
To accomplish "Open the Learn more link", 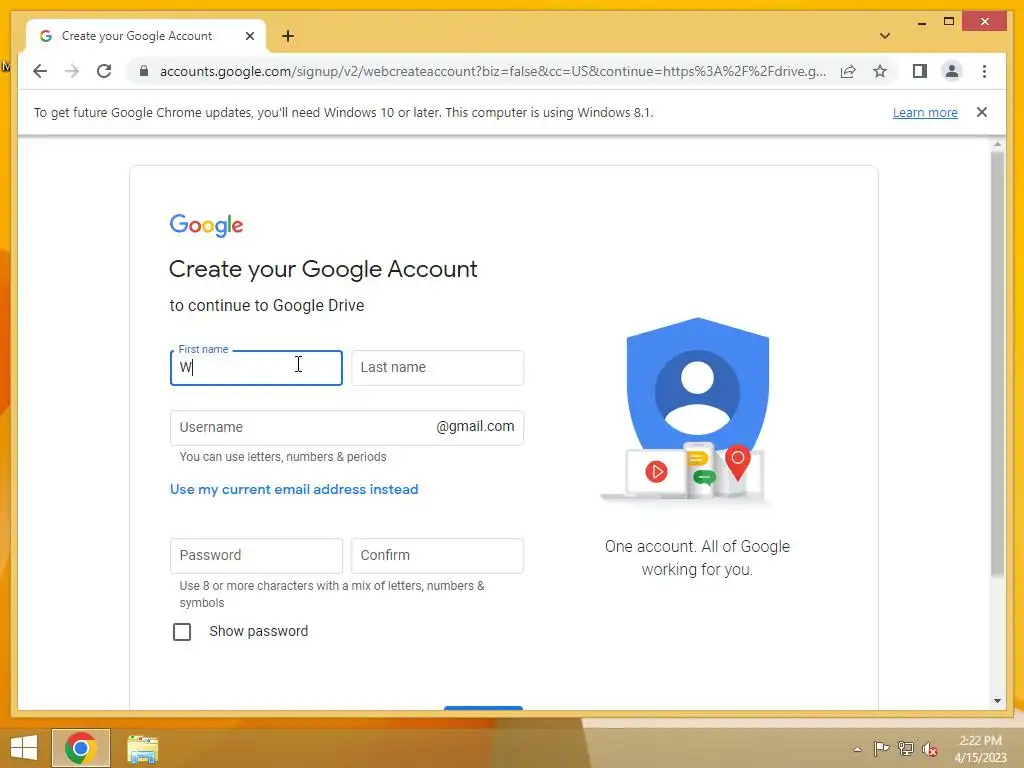I will click(x=925, y=112).
